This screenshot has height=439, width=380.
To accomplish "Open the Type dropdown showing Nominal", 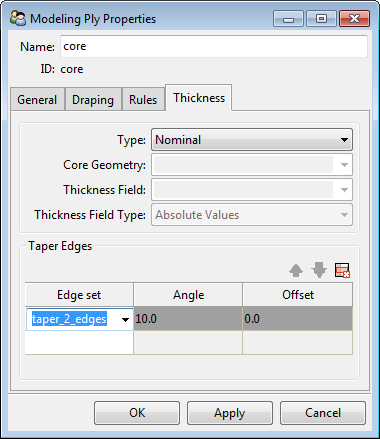I will pos(252,140).
